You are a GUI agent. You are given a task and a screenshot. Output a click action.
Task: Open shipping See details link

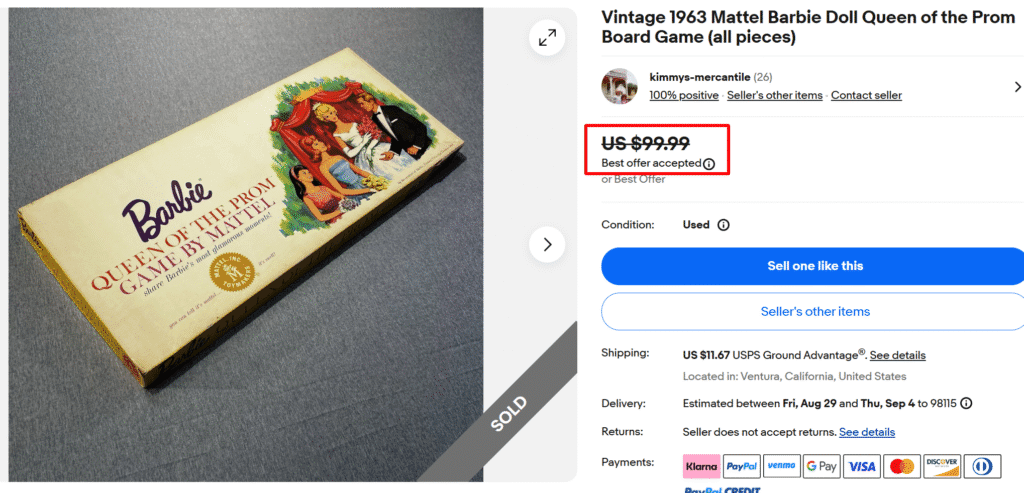897,355
